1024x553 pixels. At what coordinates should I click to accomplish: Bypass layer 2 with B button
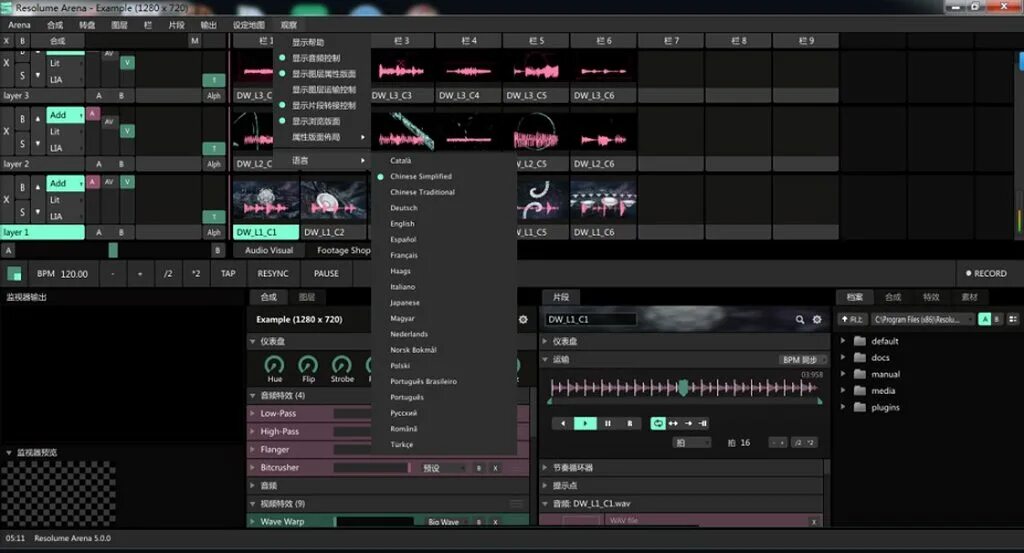(23, 119)
